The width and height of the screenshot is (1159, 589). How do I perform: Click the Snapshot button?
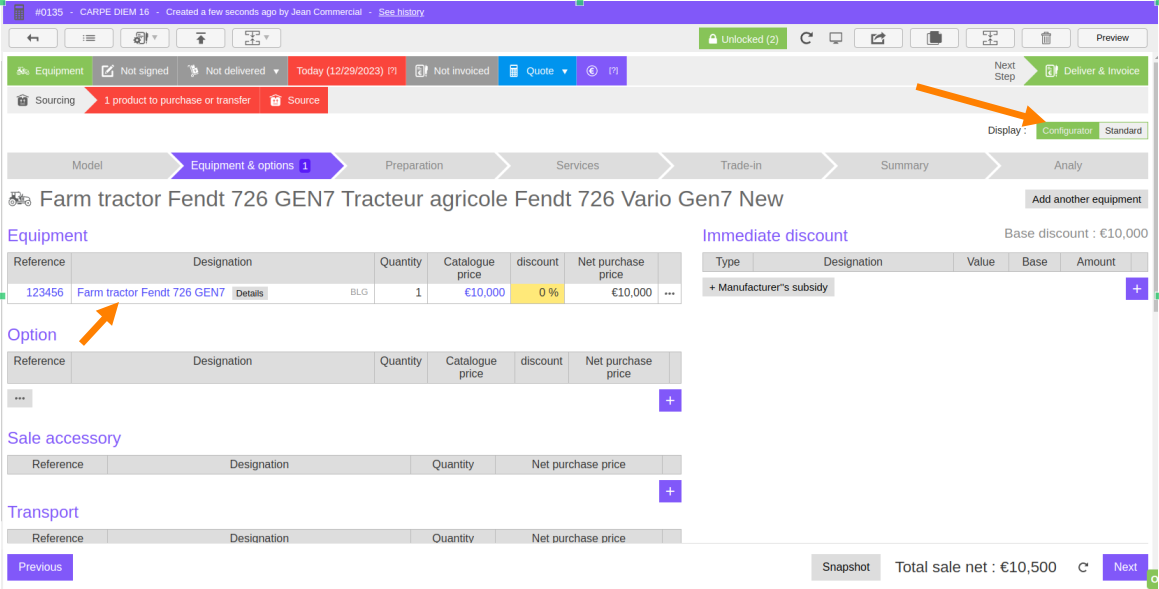[x=846, y=567]
